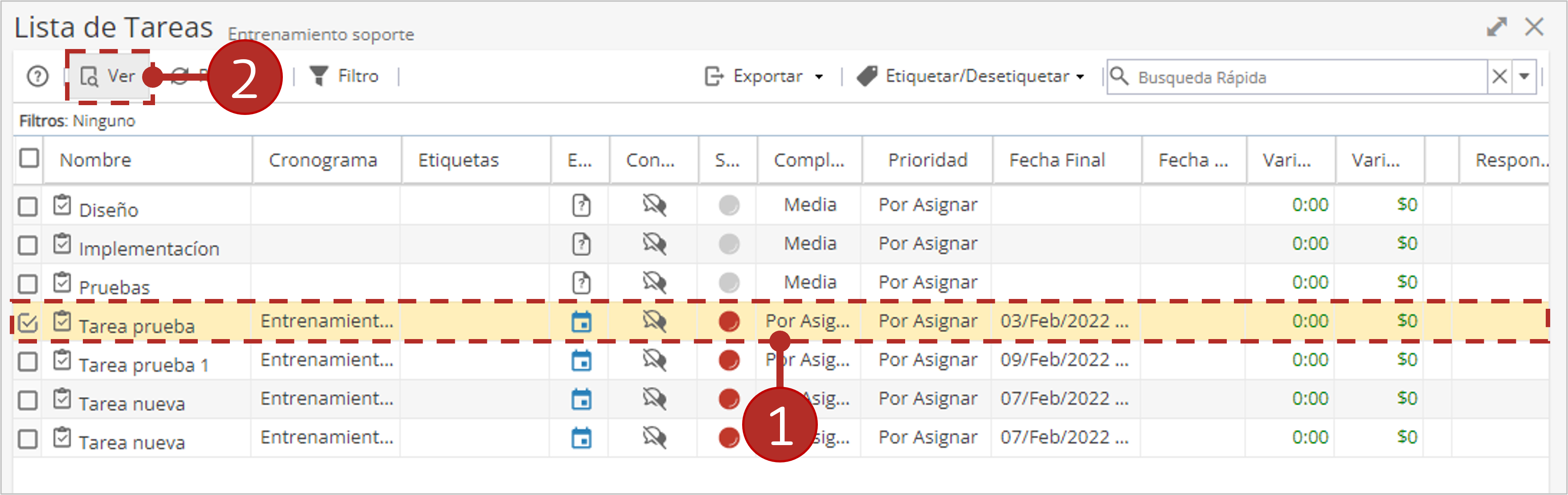Check the Tarea prueba 1 row checkbox

tap(27, 362)
